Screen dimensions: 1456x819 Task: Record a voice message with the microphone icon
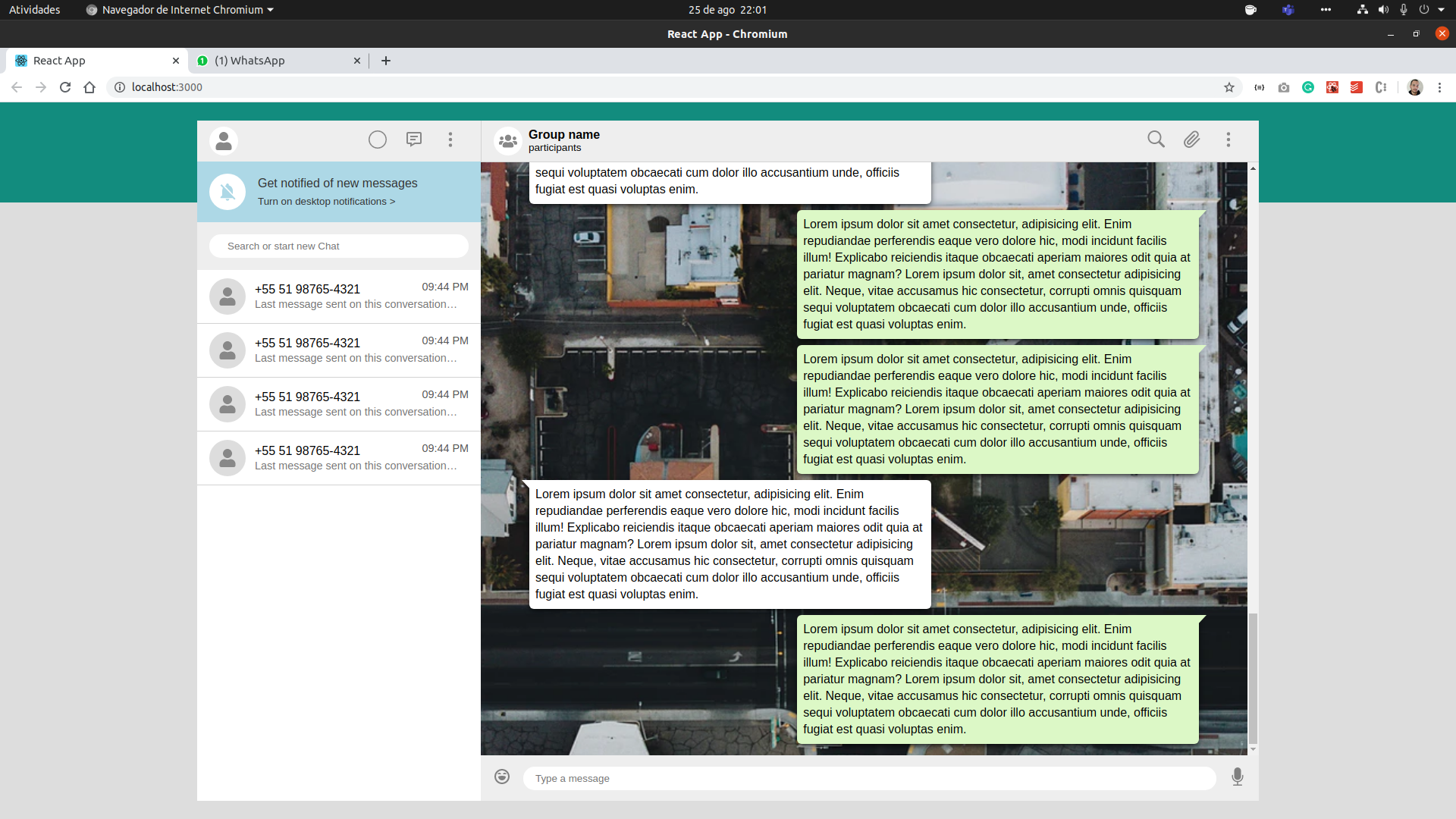coord(1238,777)
